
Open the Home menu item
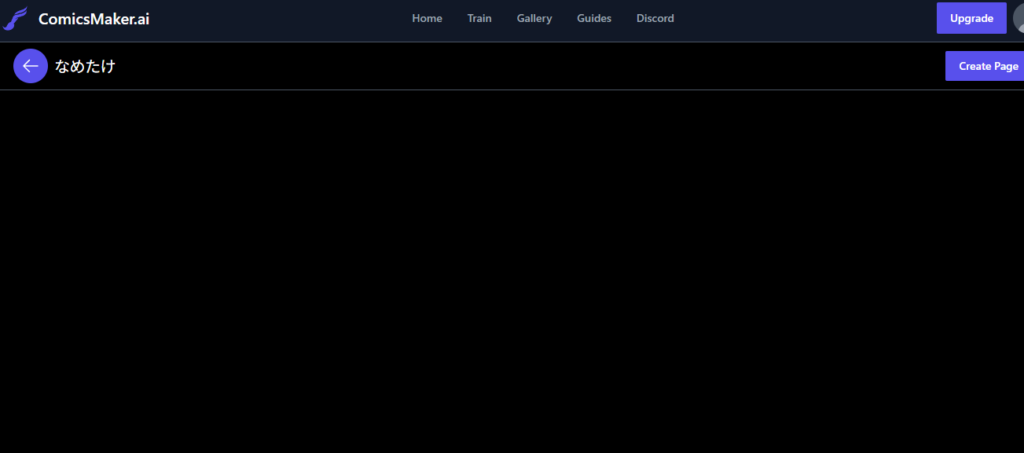[x=427, y=18]
